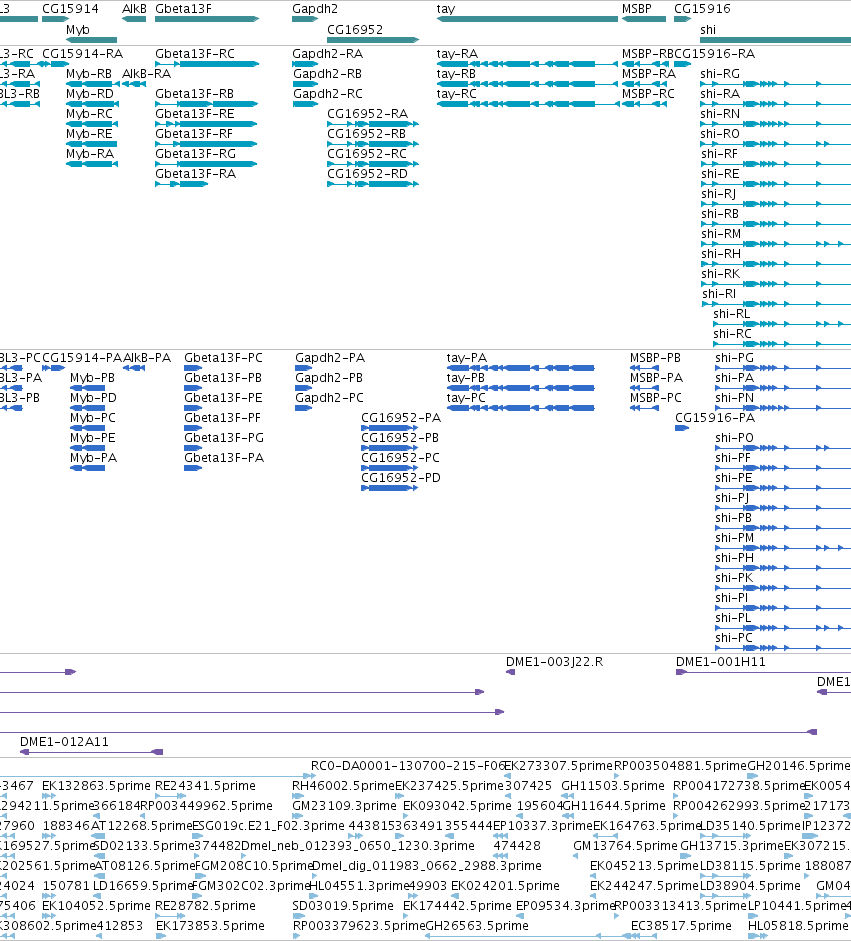The height and width of the screenshot is (941, 851).
Task: Click EST GH11644.5prime
Action: click(x=614, y=805)
